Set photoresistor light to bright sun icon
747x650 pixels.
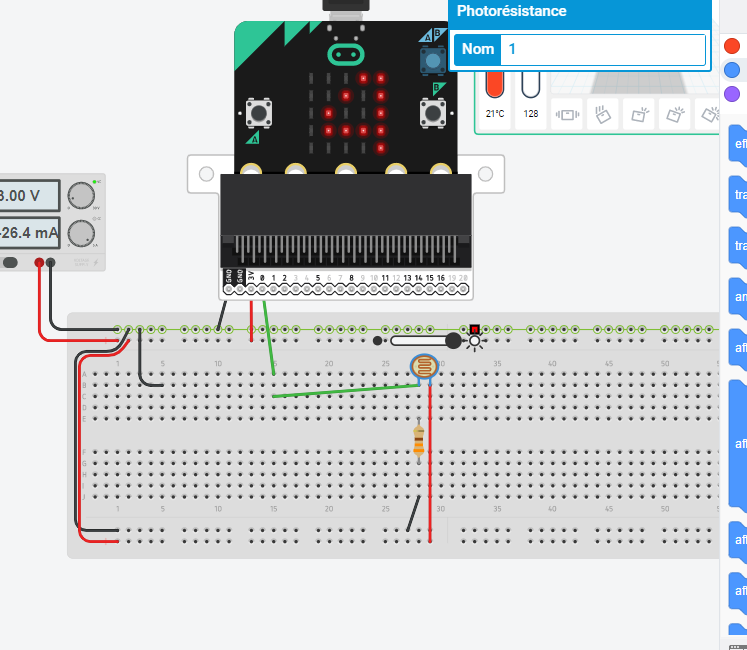pyautogui.click(x=474, y=341)
